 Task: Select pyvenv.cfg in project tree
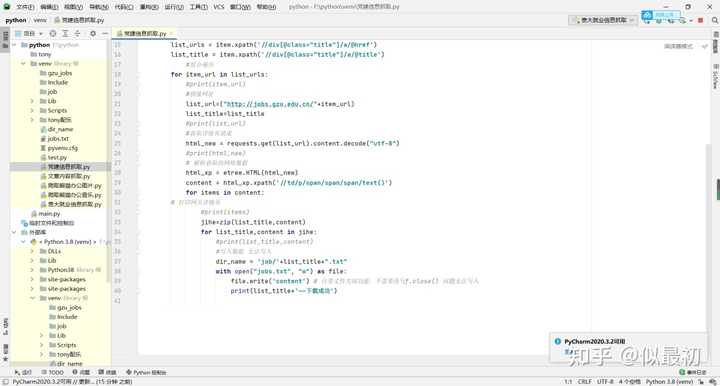point(59,148)
